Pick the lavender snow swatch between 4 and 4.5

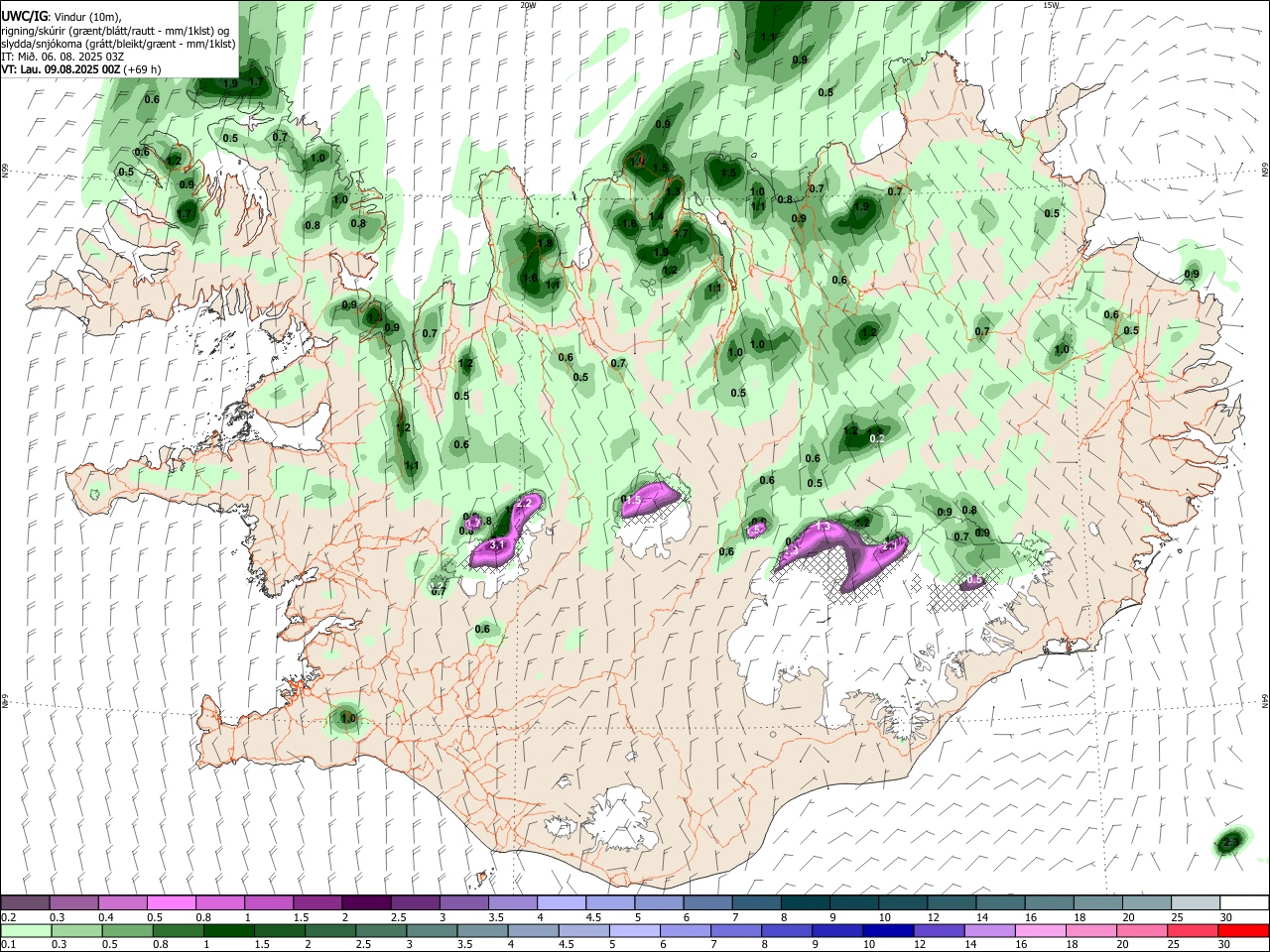point(562,903)
